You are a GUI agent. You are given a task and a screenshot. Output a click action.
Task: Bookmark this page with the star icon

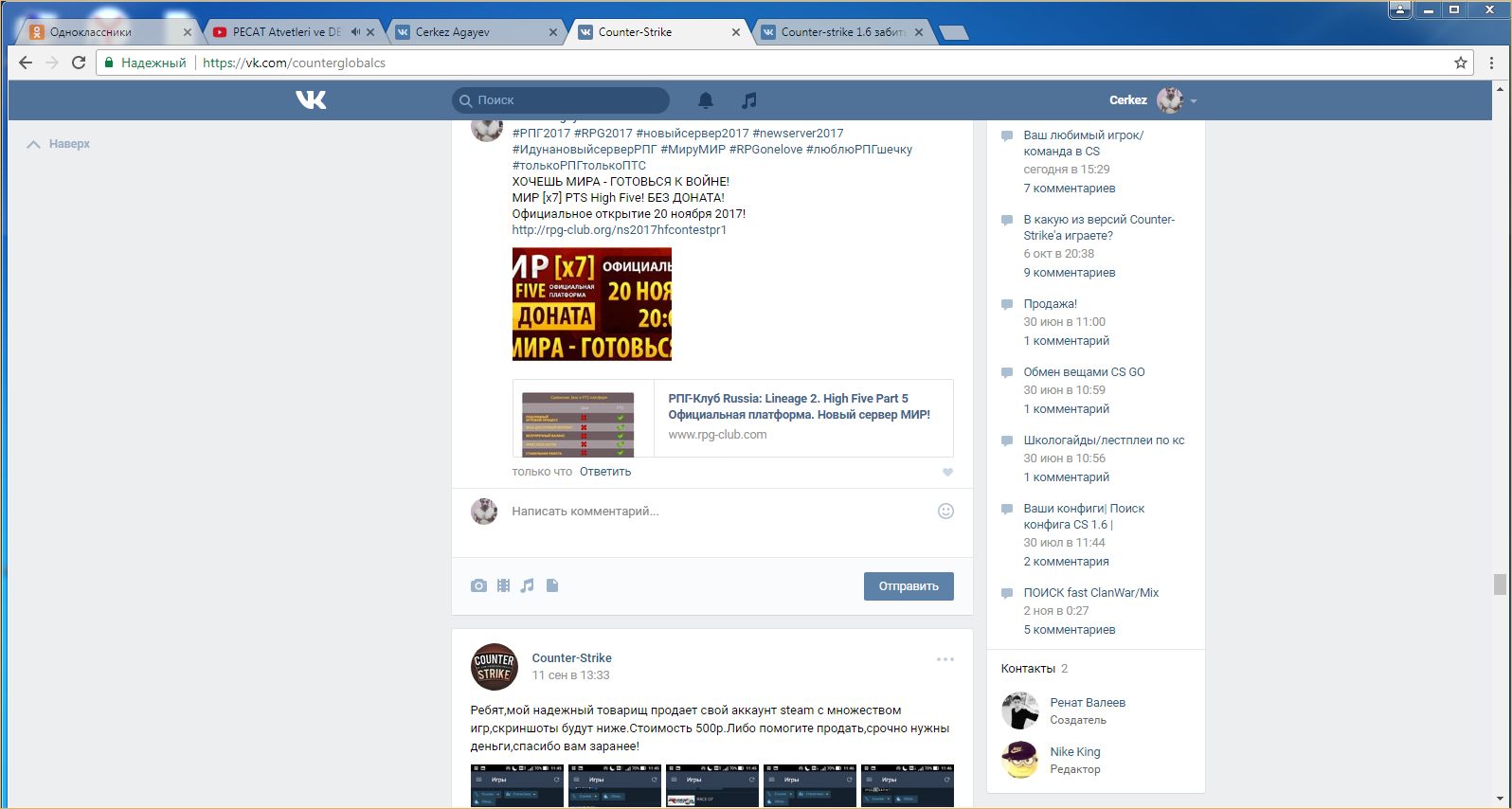pyautogui.click(x=1461, y=63)
